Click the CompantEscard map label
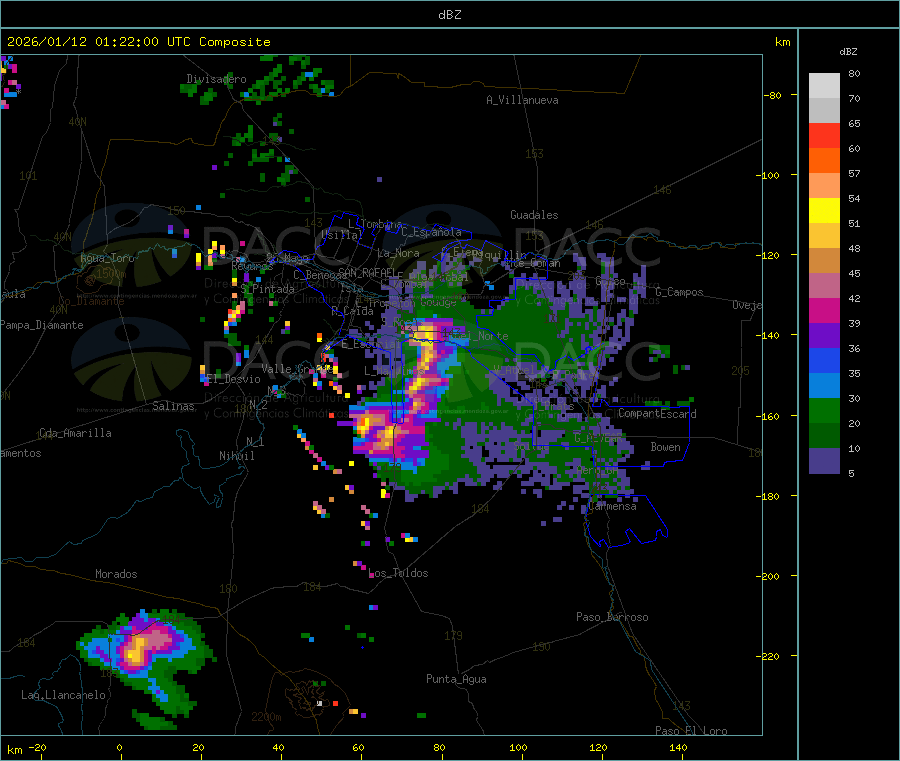This screenshot has width=900, height=761. pos(657,414)
